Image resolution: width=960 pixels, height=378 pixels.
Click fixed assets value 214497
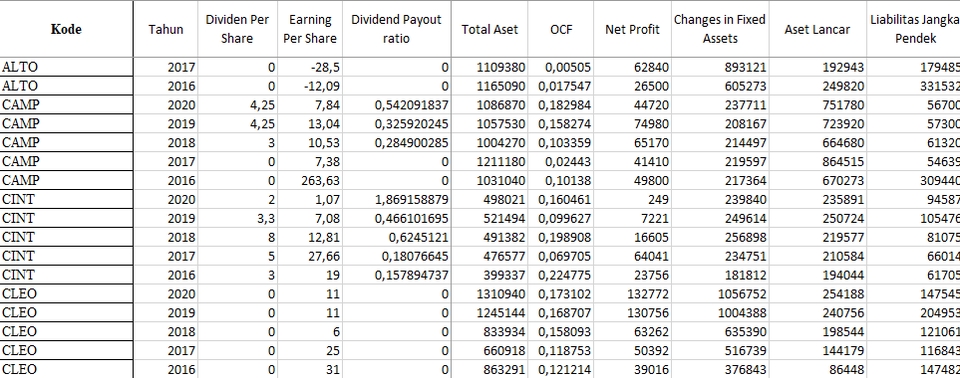pos(720,143)
